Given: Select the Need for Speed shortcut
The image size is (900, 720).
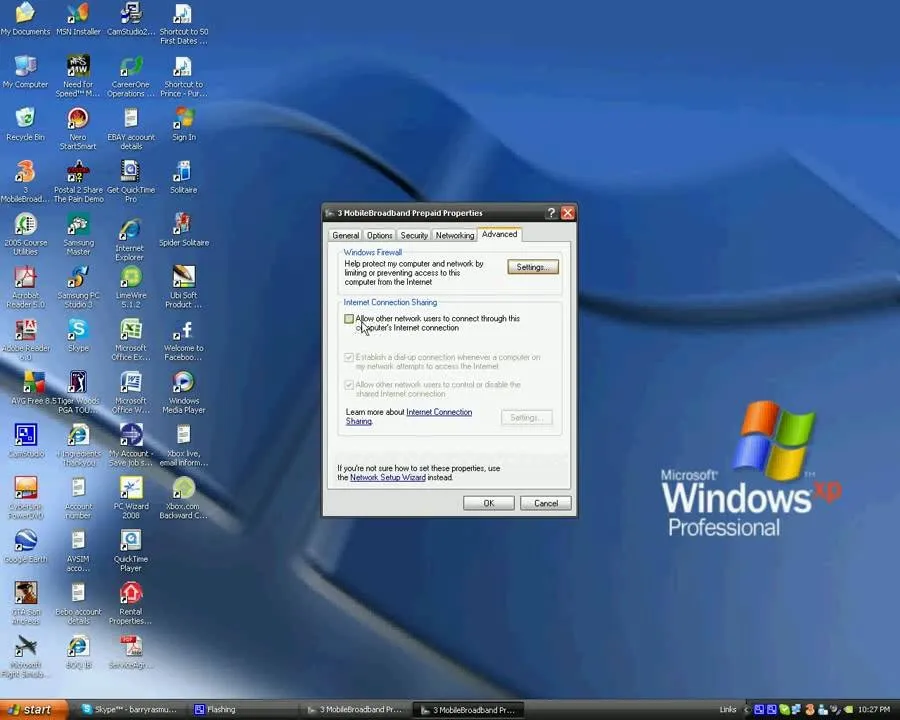Looking at the screenshot, I should [x=78, y=76].
